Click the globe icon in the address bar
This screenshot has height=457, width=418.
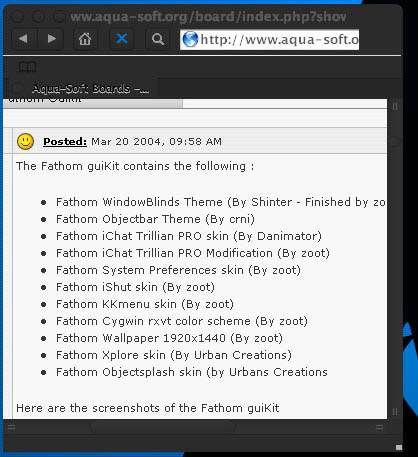click(190, 39)
